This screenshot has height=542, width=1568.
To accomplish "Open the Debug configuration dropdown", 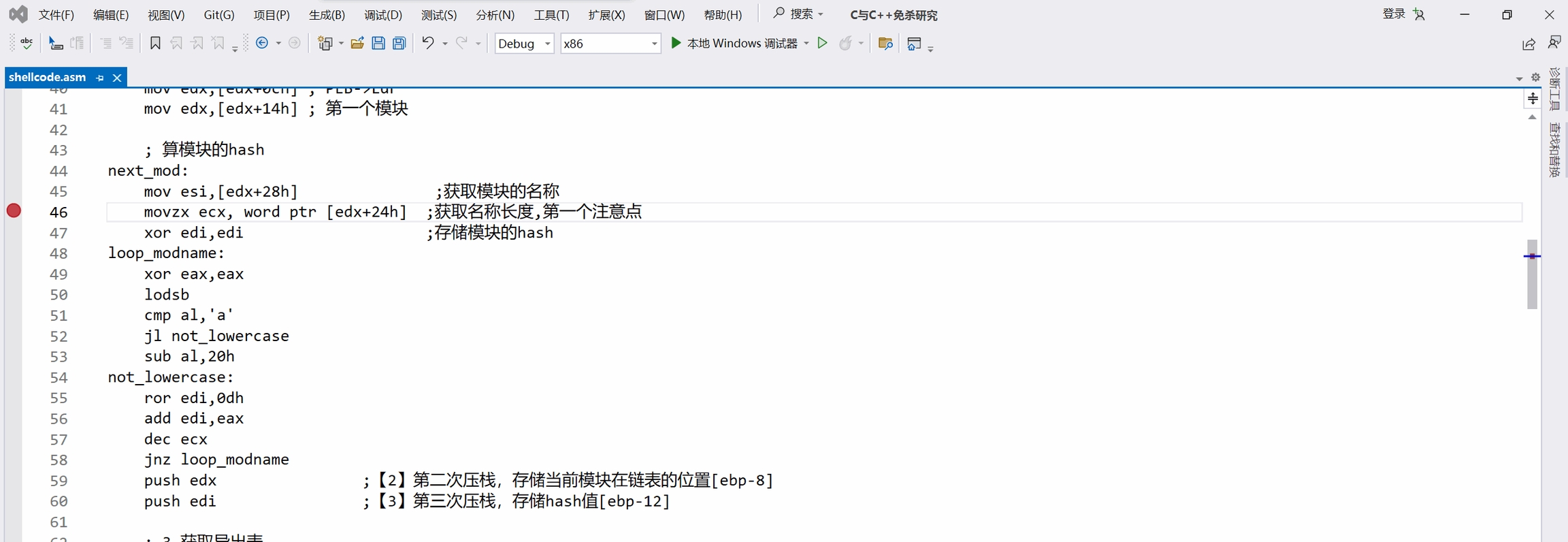I will pos(524,44).
